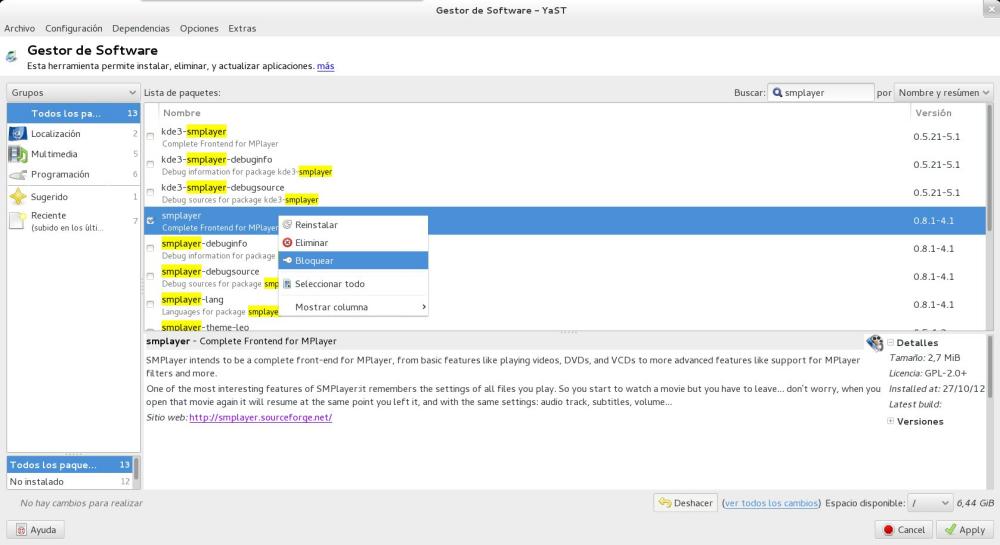Enable the smplayer-lang package checkbox
The image size is (1000, 545).
point(151,305)
